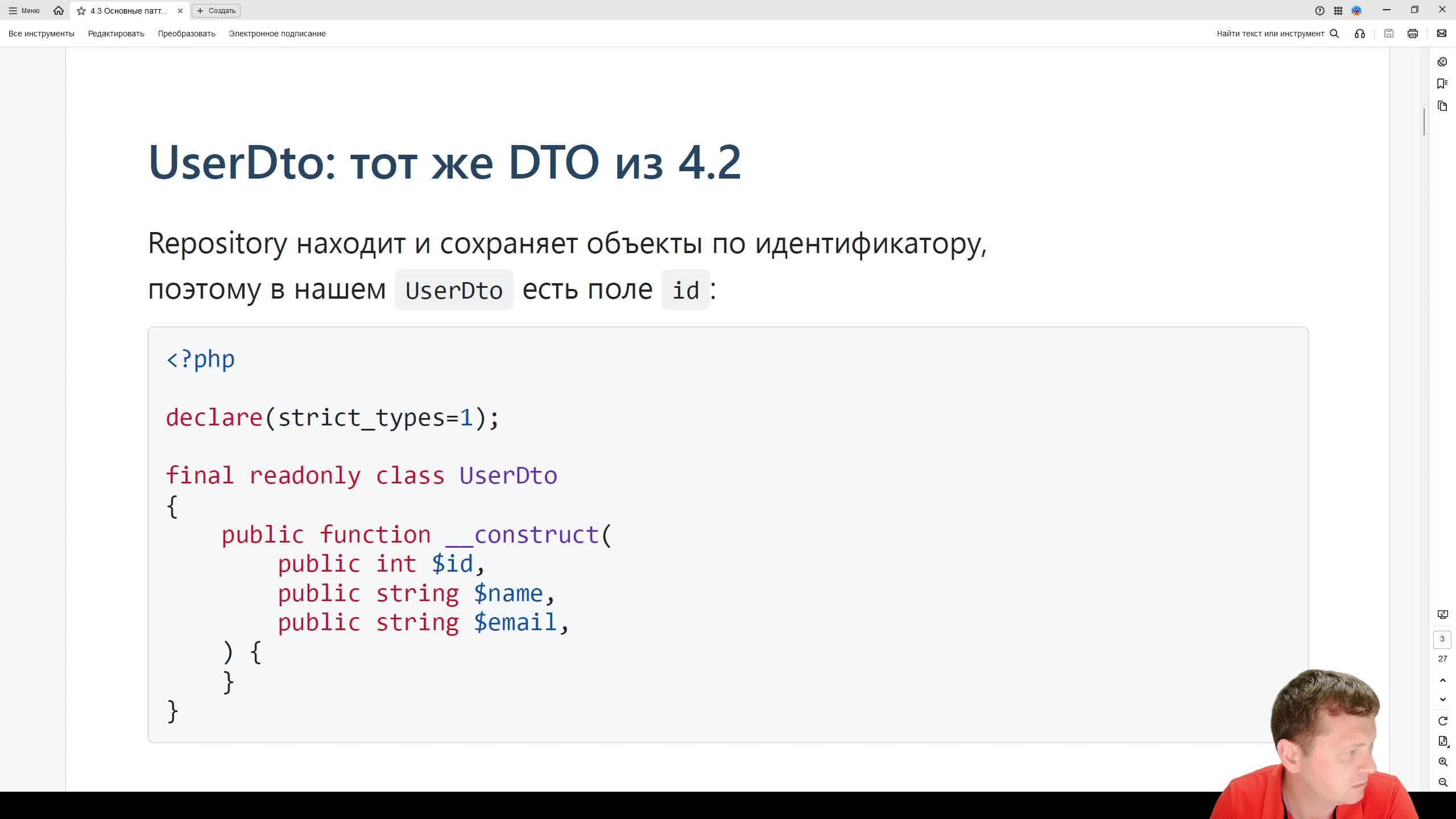Click __construct in the code

(x=522, y=535)
